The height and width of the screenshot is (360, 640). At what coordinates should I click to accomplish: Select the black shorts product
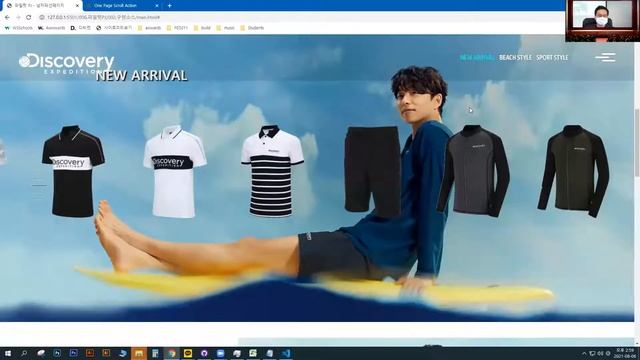click(372, 171)
